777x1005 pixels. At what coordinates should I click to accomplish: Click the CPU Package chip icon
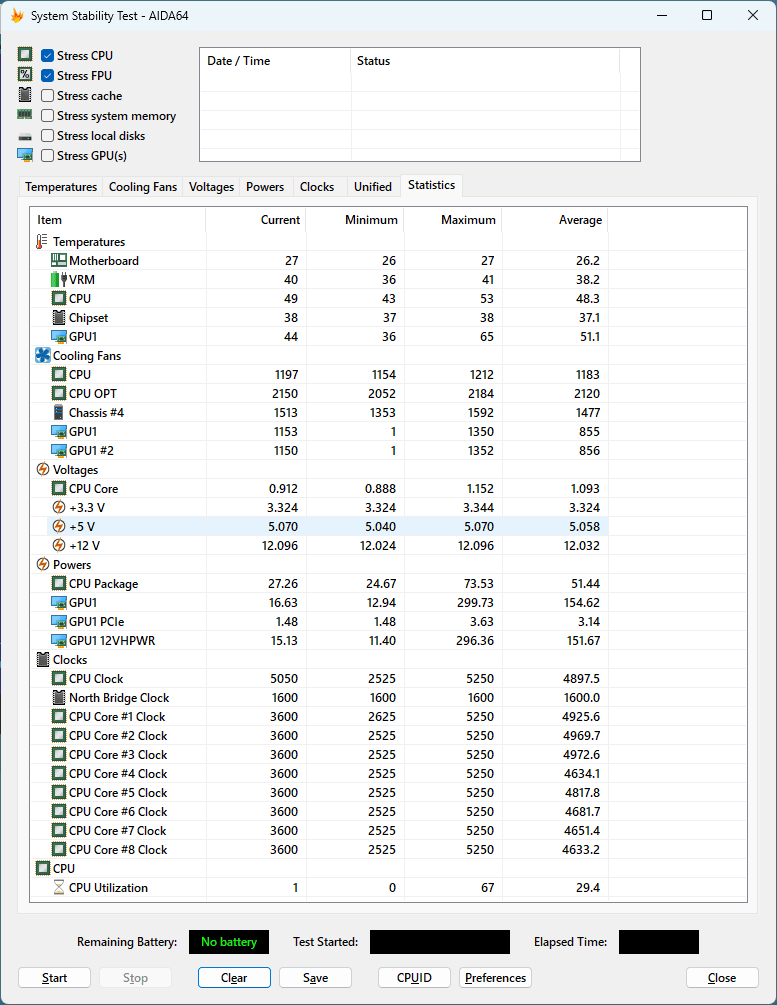point(59,583)
